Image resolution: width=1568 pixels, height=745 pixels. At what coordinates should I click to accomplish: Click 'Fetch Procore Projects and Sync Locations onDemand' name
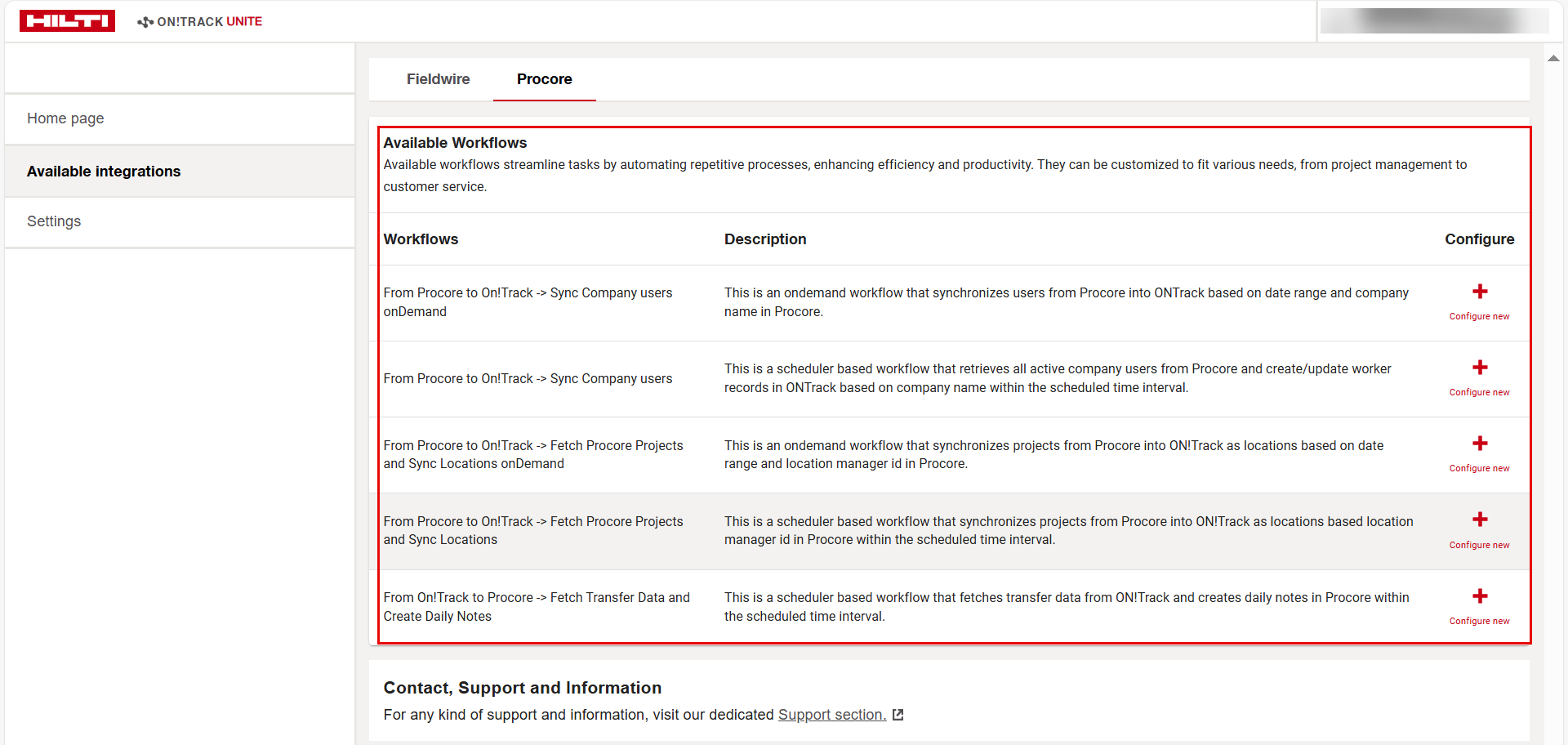coord(533,454)
